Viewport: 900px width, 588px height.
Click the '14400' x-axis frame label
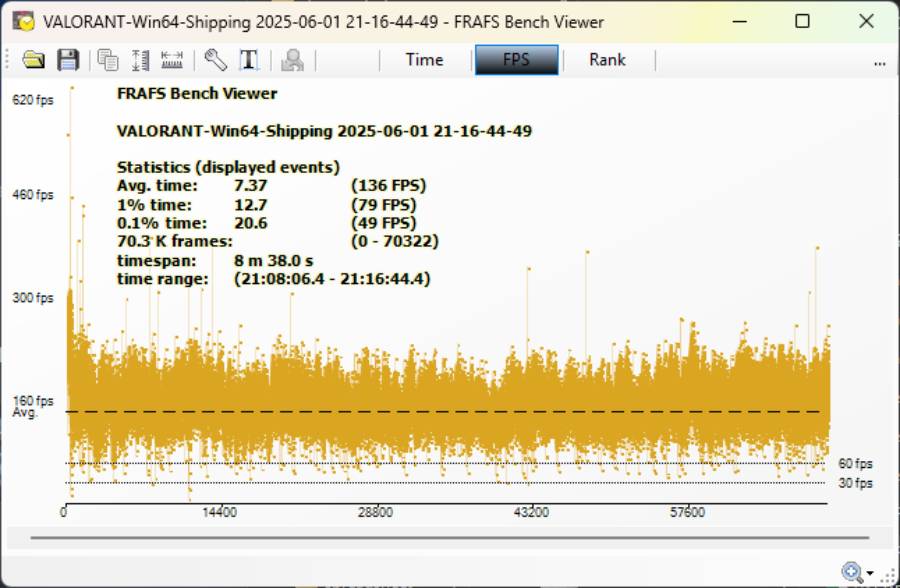219,512
